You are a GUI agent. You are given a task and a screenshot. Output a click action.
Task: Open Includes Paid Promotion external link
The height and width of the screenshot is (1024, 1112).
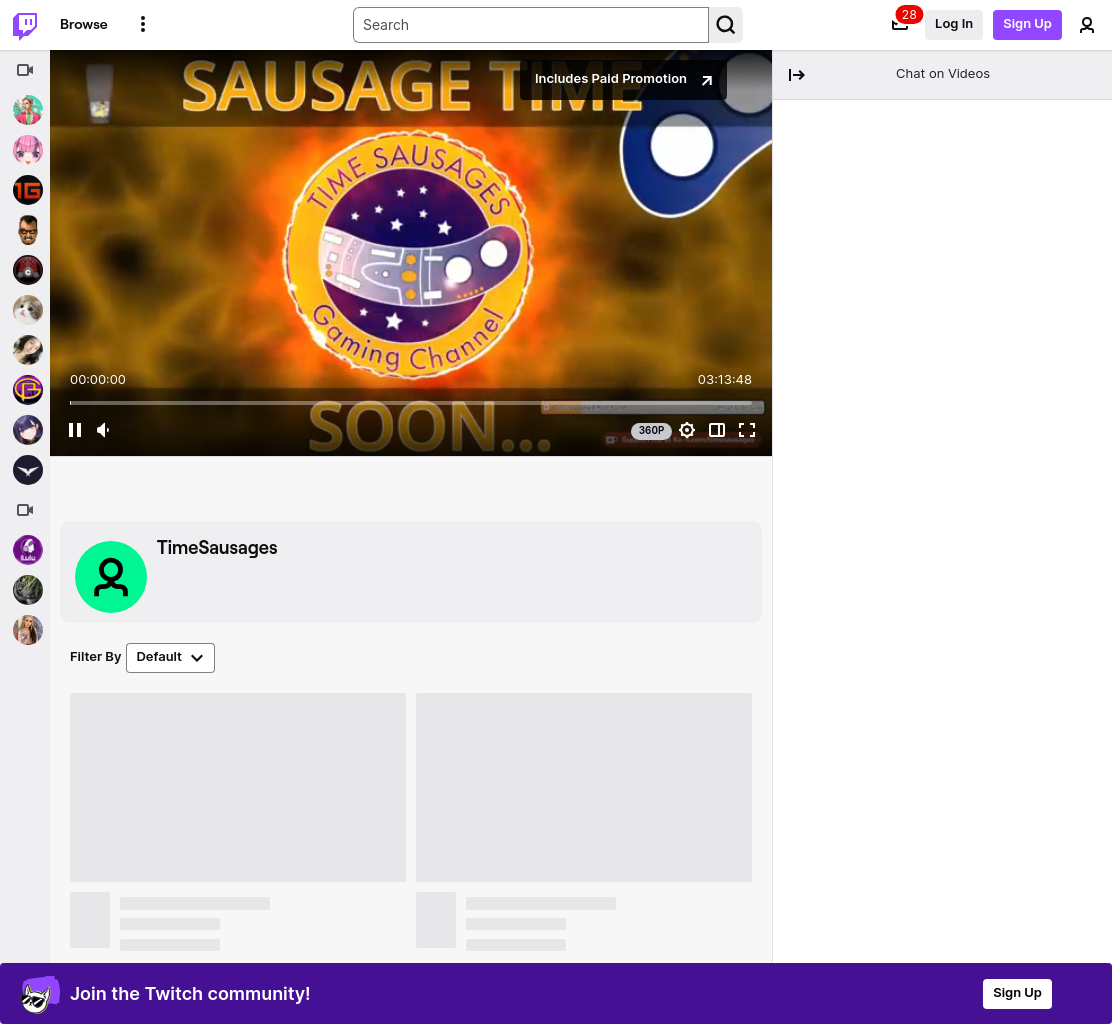click(623, 79)
